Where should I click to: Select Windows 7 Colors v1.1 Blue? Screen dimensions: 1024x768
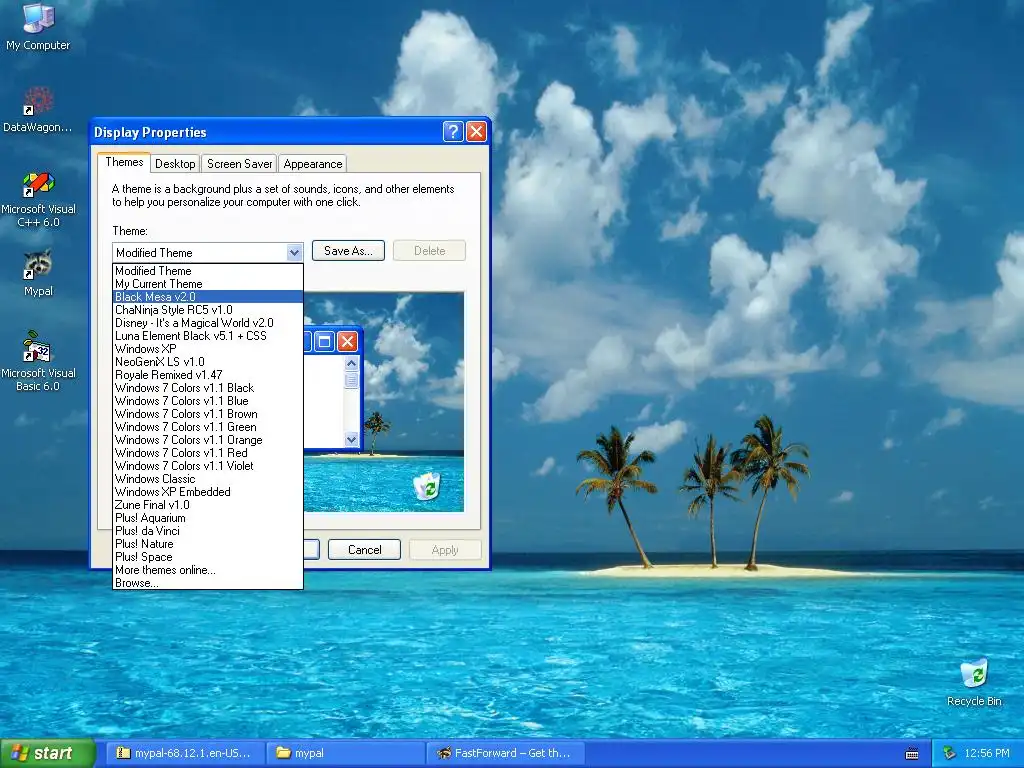(x=208, y=401)
